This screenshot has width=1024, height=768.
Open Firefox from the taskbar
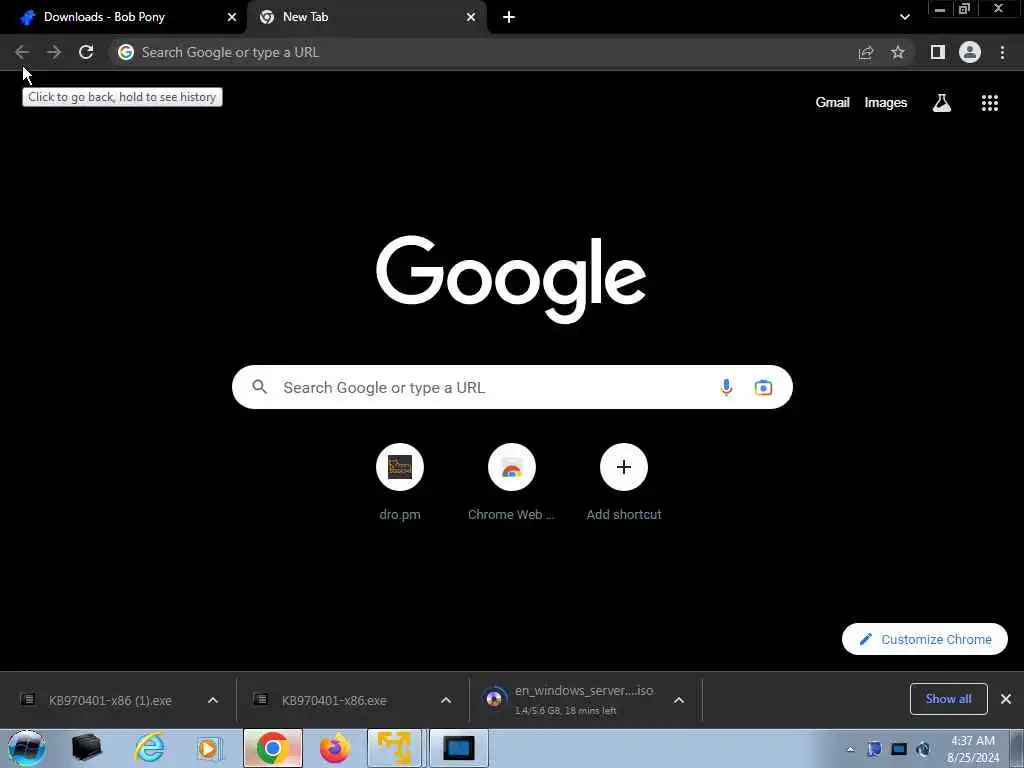point(334,748)
